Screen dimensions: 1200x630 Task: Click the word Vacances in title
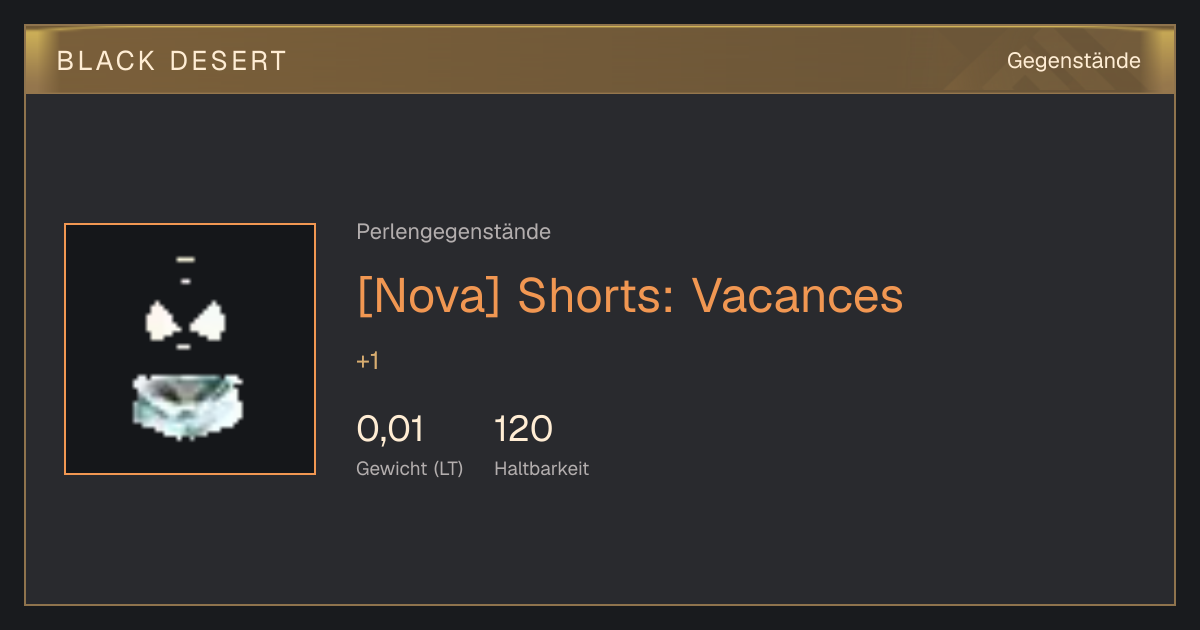tap(797, 295)
